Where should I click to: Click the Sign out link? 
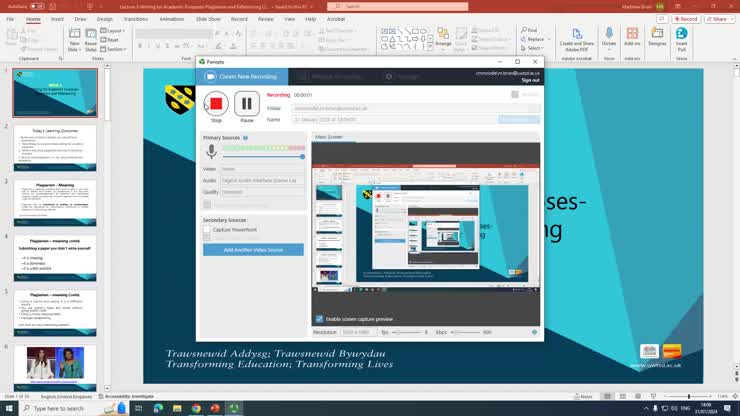pos(529,80)
